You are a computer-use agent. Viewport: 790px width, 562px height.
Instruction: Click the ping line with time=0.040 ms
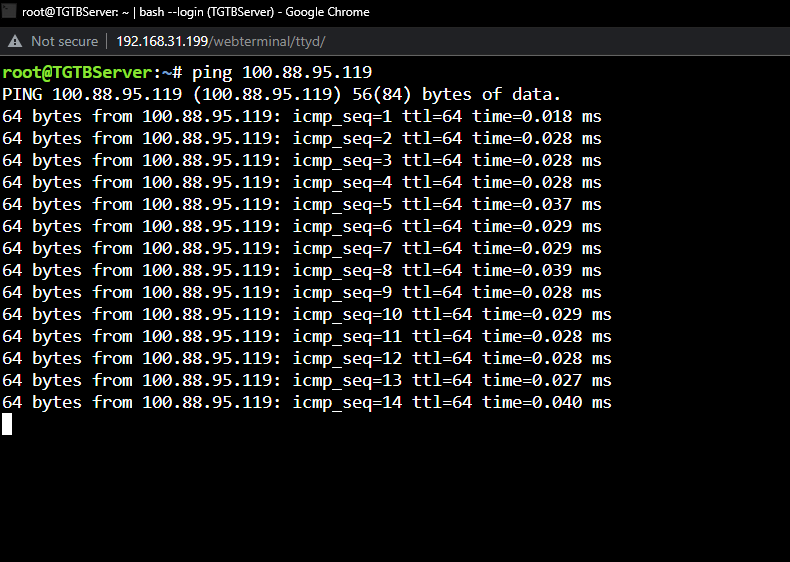pos(307,402)
